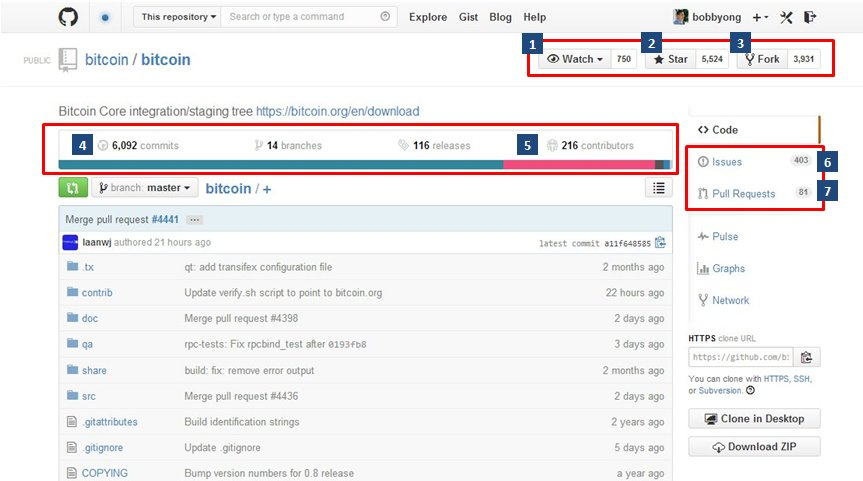Click the Clone in Desktop button

tap(754, 418)
